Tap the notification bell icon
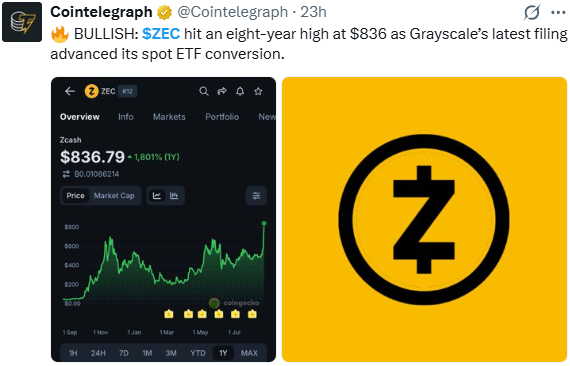 tap(240, 91)
